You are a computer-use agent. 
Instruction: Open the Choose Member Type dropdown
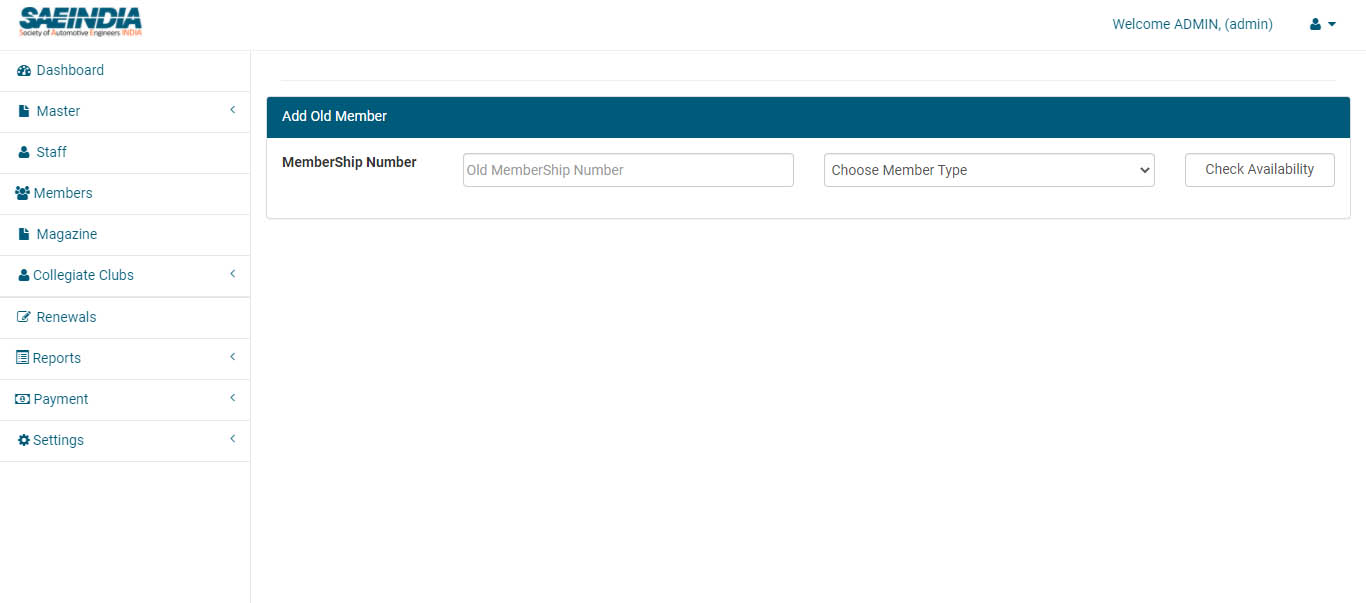click(989, 170)
